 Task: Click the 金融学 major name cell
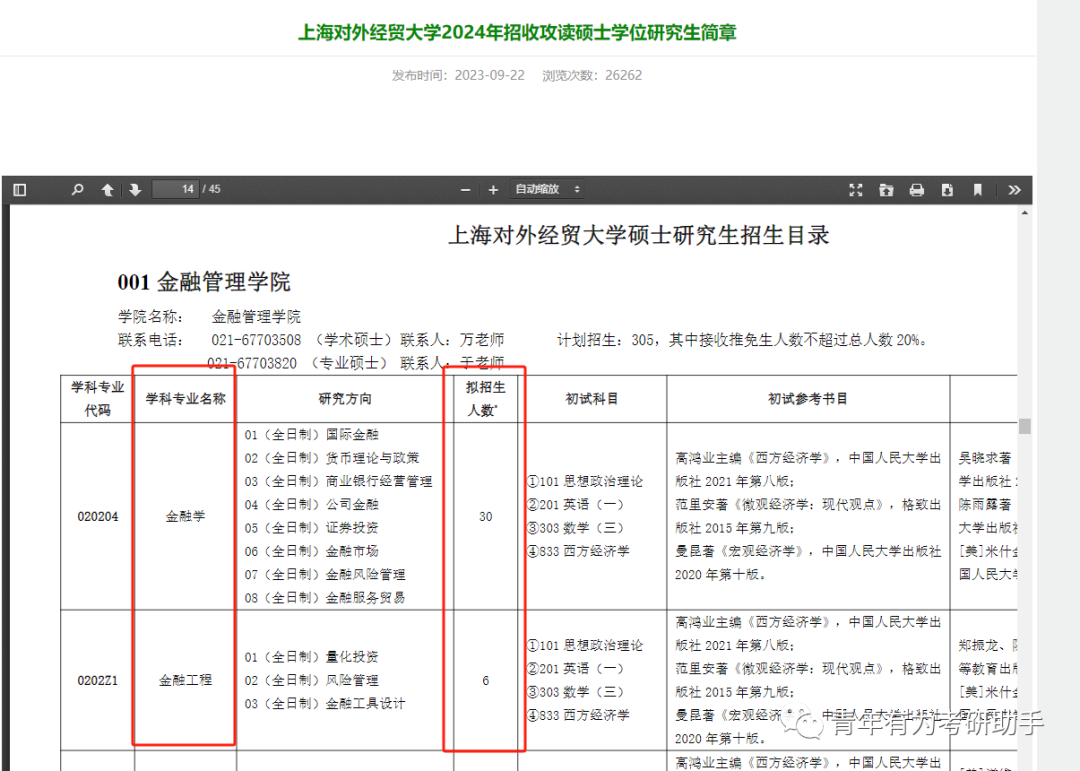[x=185, y=516]
